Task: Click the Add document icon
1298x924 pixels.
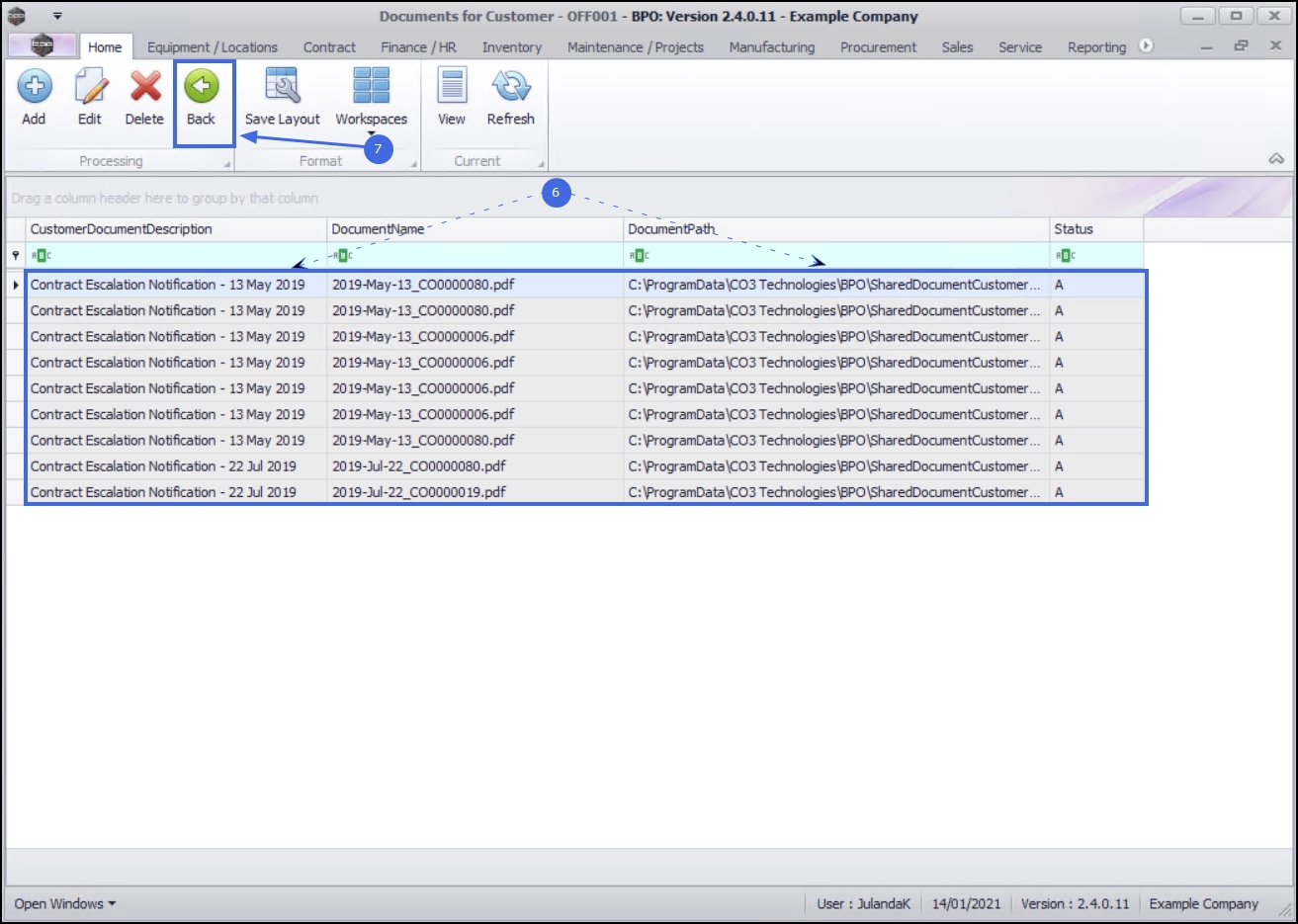Action: click(x=34, y=87)
